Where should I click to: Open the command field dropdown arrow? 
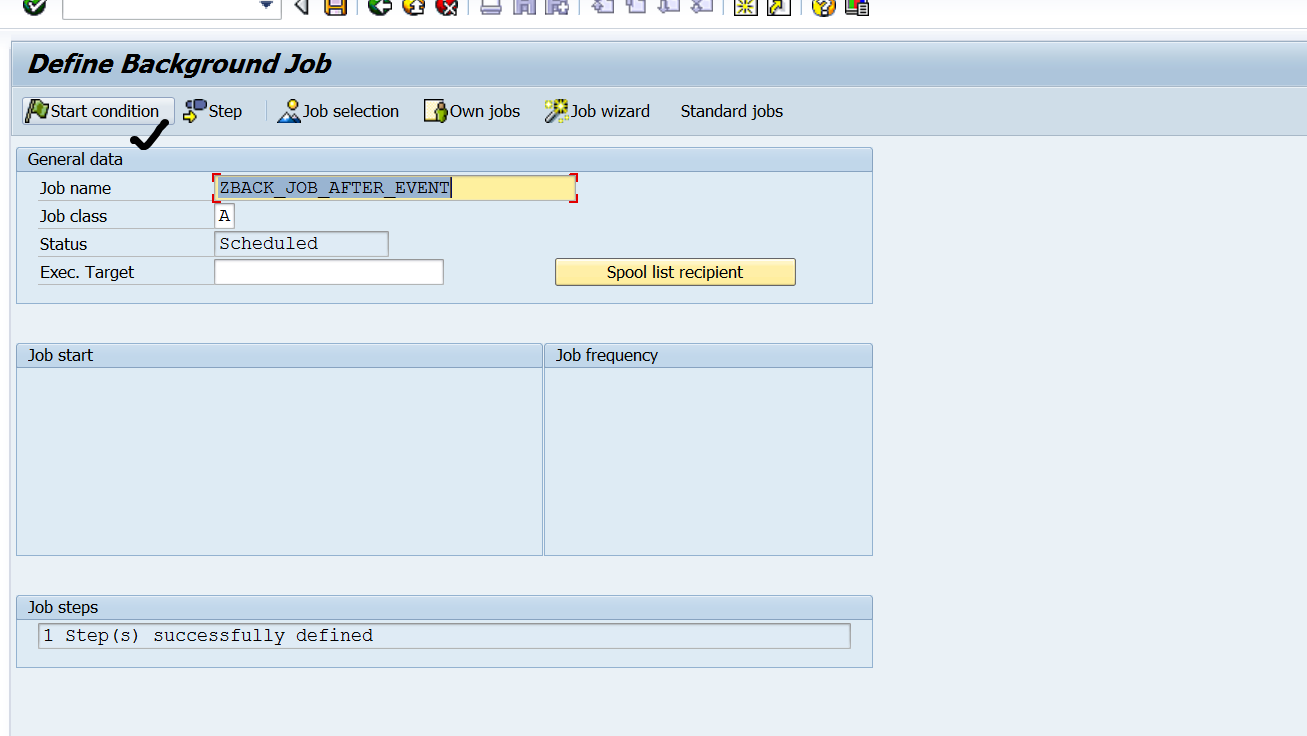(x=266, y=6)
